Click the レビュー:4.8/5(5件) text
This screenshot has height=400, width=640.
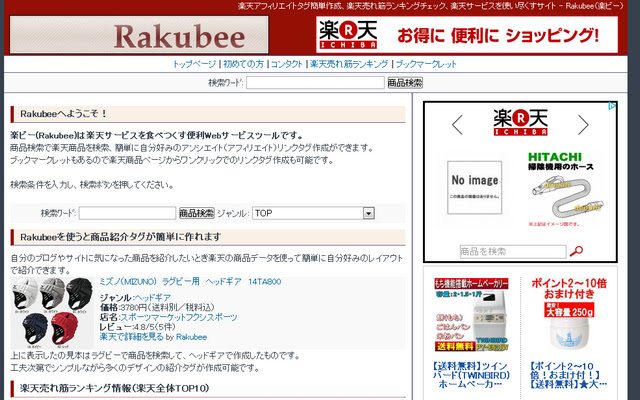pos(138,327)
